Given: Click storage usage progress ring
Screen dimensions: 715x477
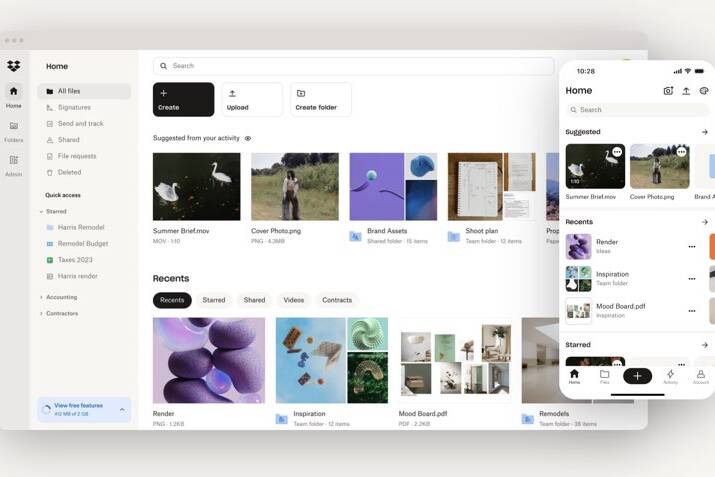Looking at the screenshot, I should (x=46, y=410).
